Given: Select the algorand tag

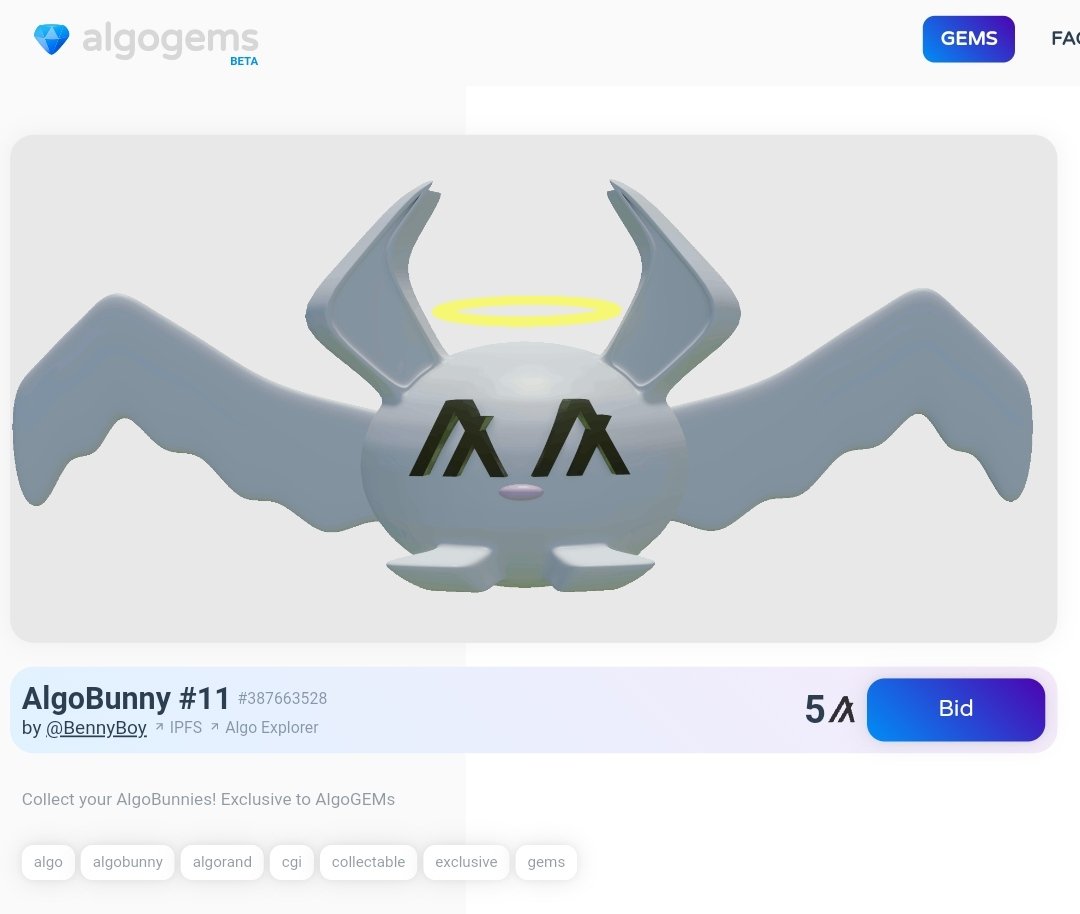Looking at the screenshot, I should pos(222,862).
